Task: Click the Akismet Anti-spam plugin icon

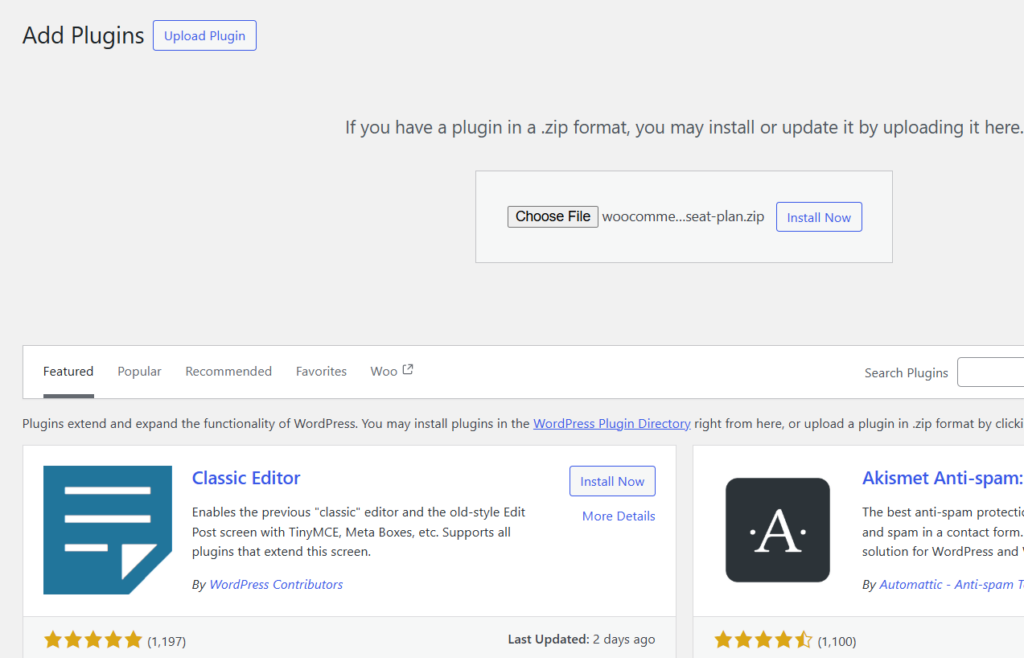Action: tap(777, 530)
